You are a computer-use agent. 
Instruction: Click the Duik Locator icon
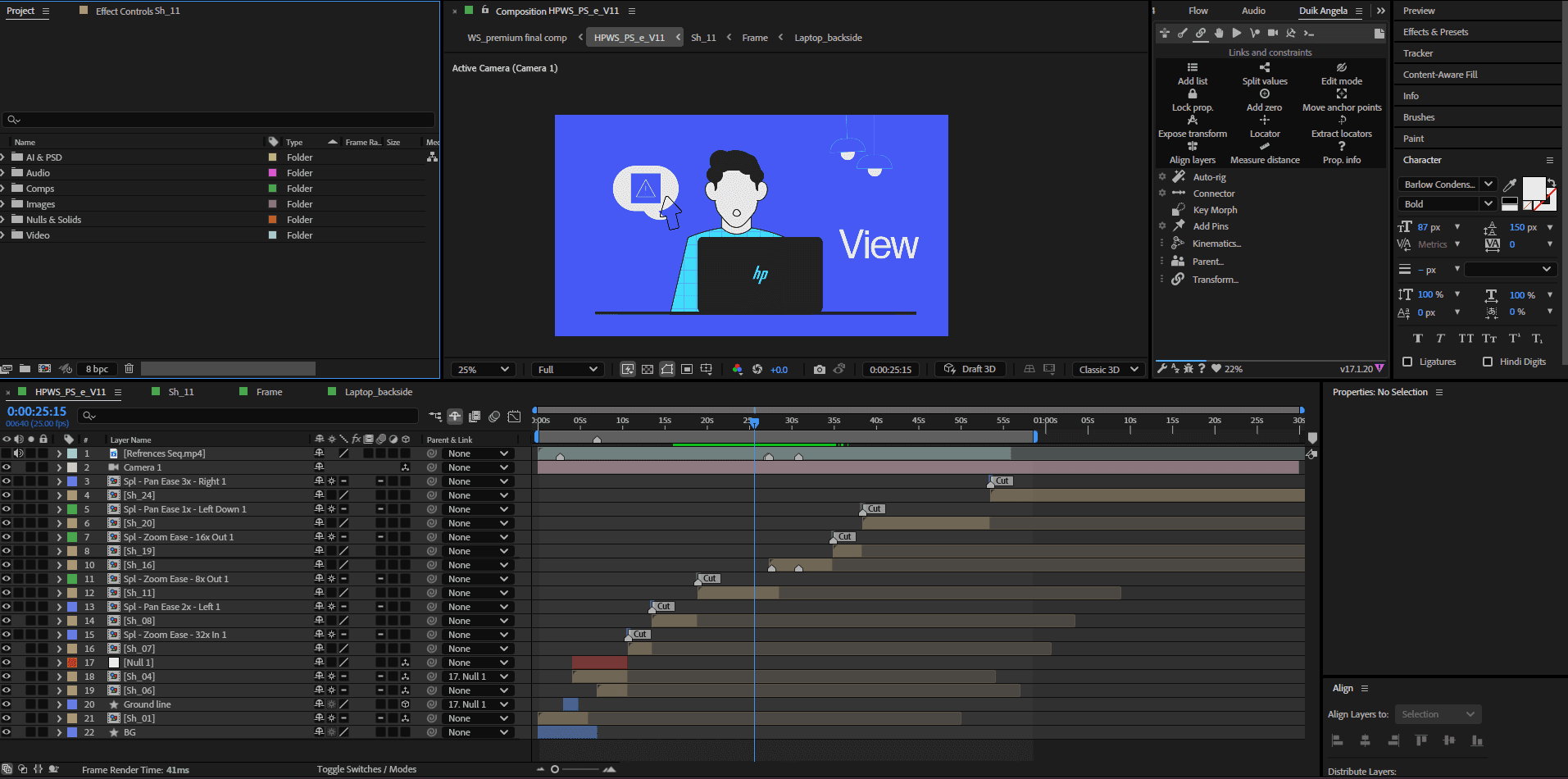1265,120
